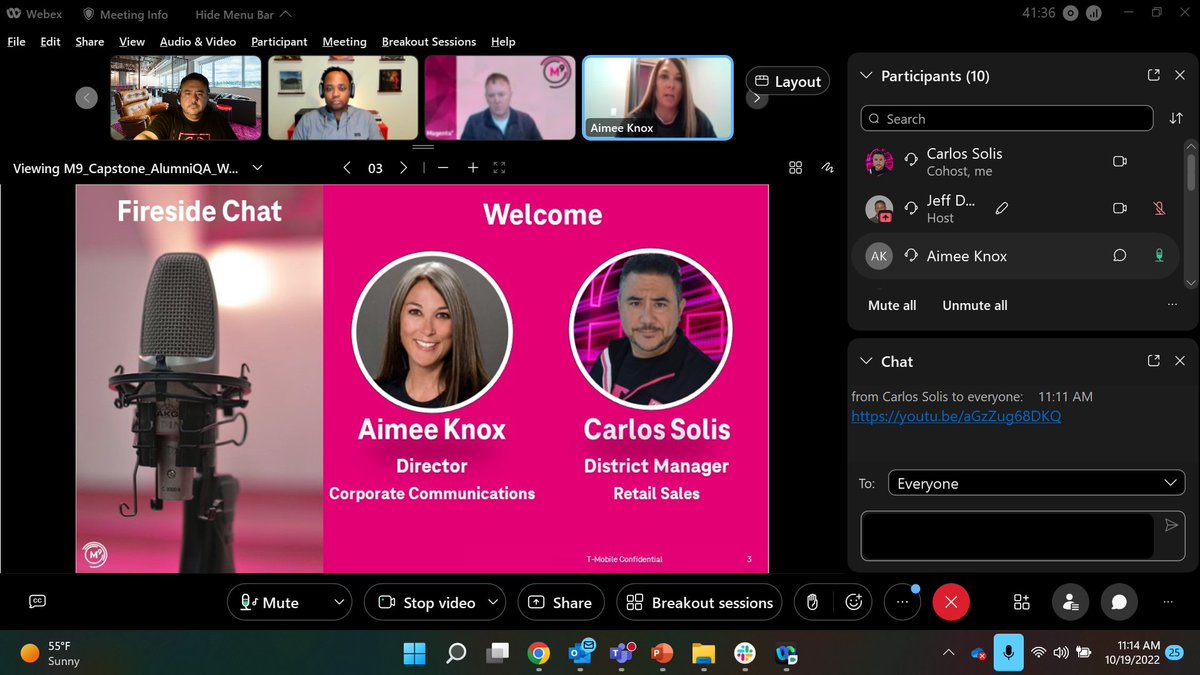Open the Edit menu
Image resolution: width=1200 pixels, height=675 pixels.
pyautogui.click(x=50, y=41)
